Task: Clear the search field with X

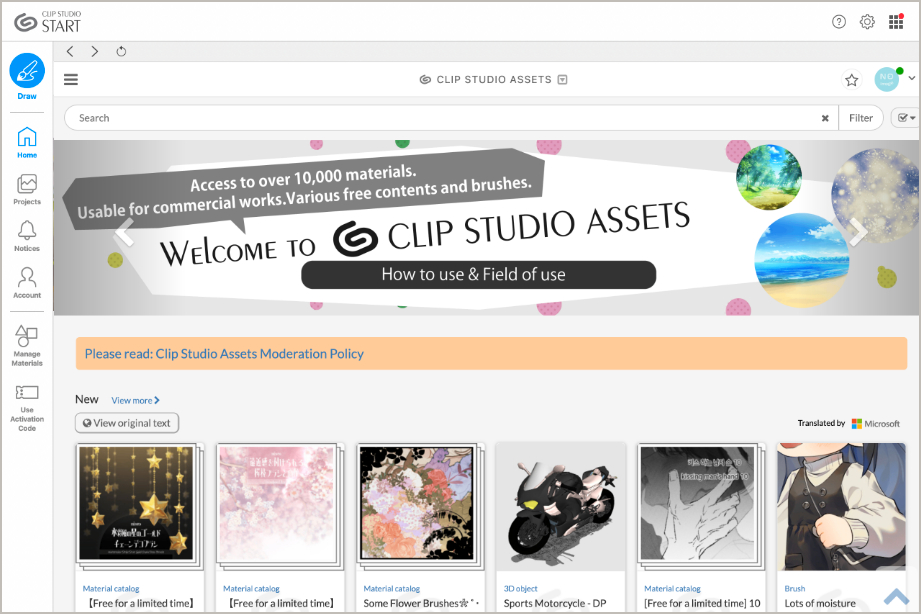Action: tap(825, 118)
